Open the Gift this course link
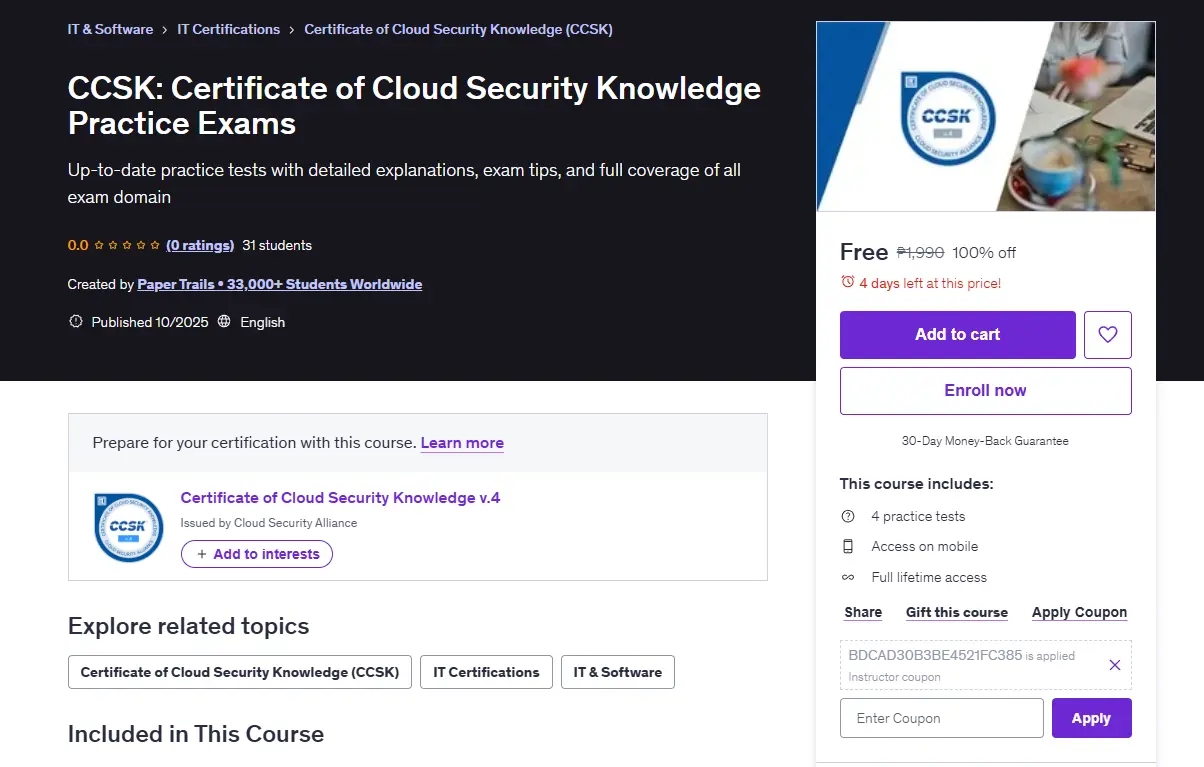This screenshot has height=767, width=1204. [x=957, y=612]
